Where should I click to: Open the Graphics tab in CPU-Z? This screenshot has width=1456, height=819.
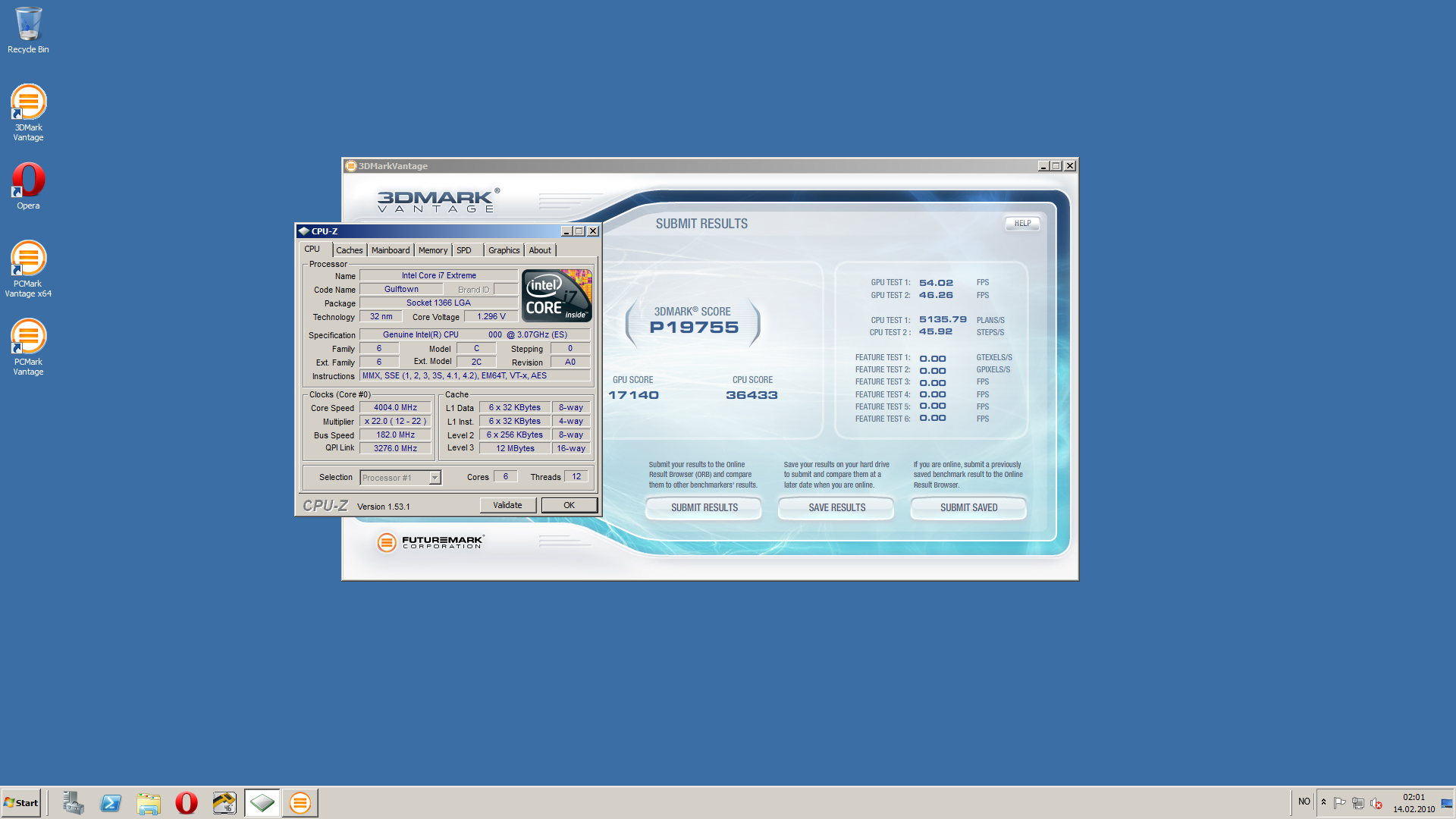tap(504, 250)
